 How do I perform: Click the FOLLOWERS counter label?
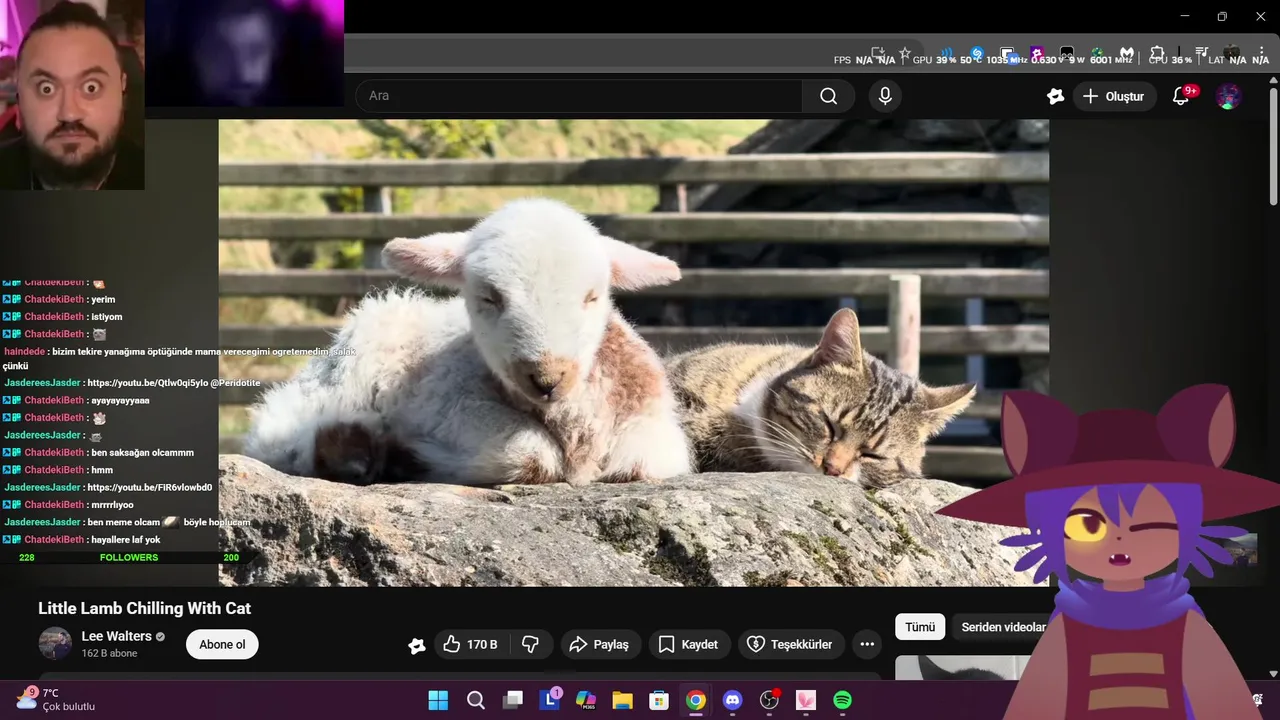pyautogui.click(x=129, y=557)
